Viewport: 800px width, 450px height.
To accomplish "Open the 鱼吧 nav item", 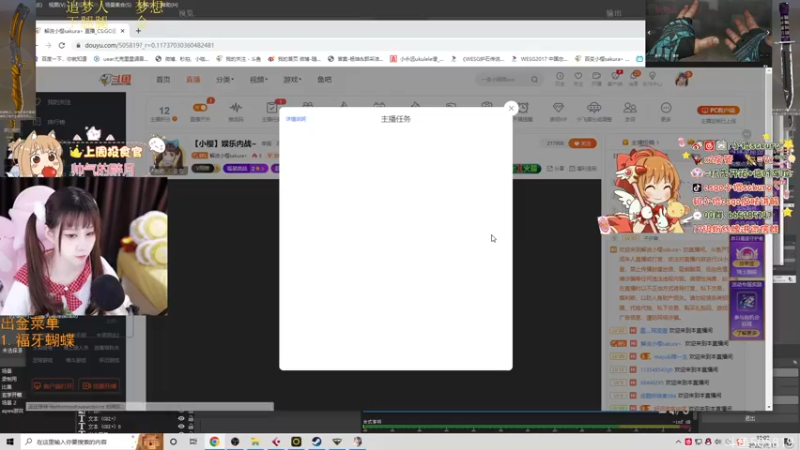I will [x=324, y=80].
